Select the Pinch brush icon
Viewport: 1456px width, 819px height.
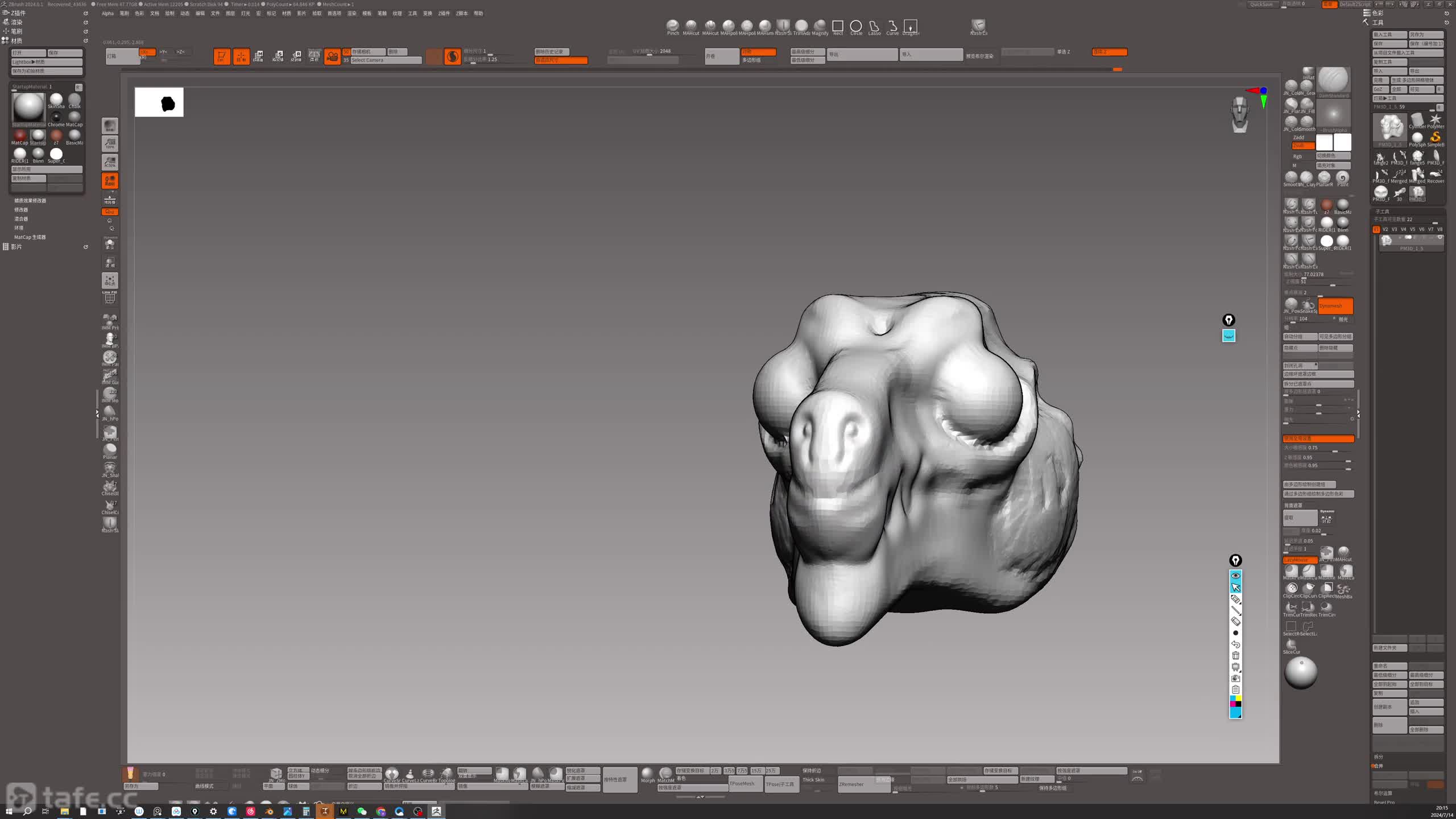[672, 26]
